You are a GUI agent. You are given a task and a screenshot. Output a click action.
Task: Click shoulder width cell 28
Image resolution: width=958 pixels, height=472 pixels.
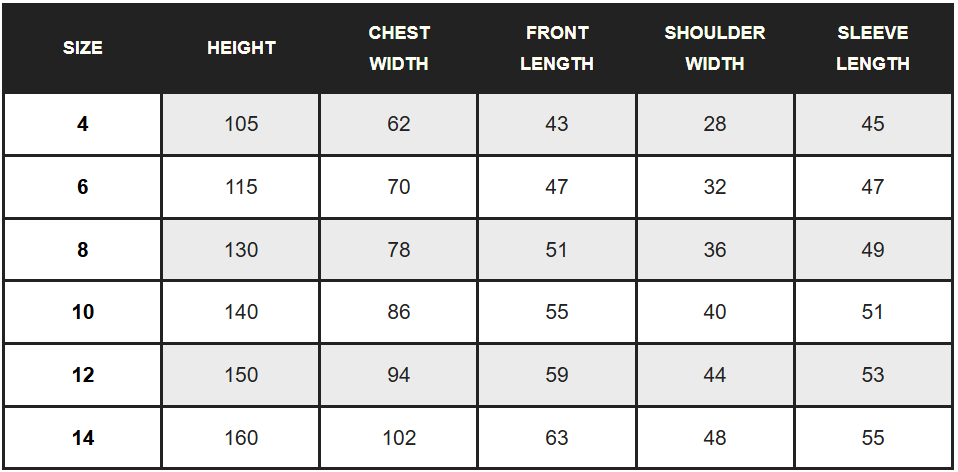pos(715,125)
